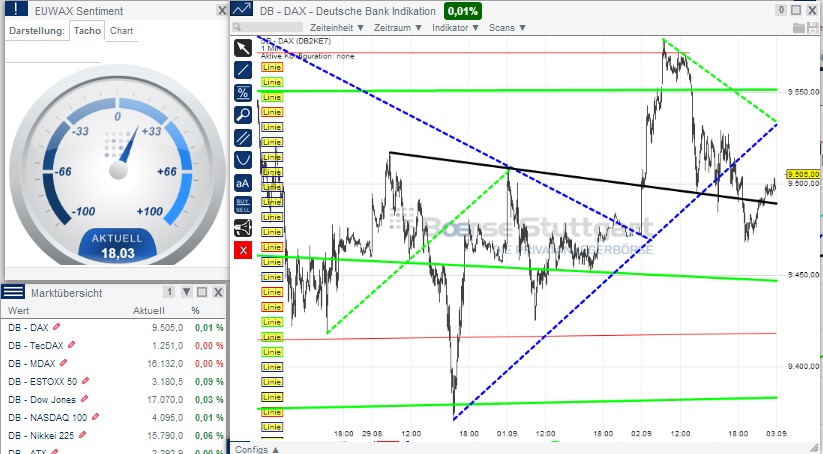
Task: Click the megaphone alert tool
Action: pos(243,228)
